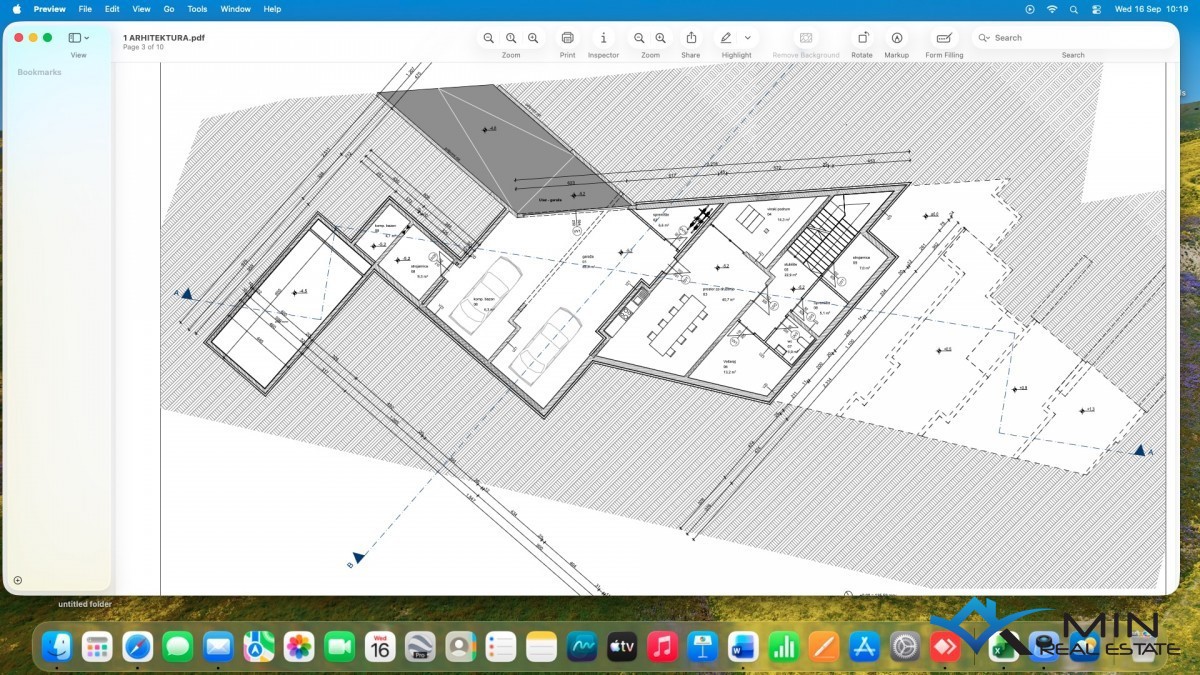Zoom in with the magnifier beside Print
Screen dimensions: 1200x675
click(x=533, y=38)
